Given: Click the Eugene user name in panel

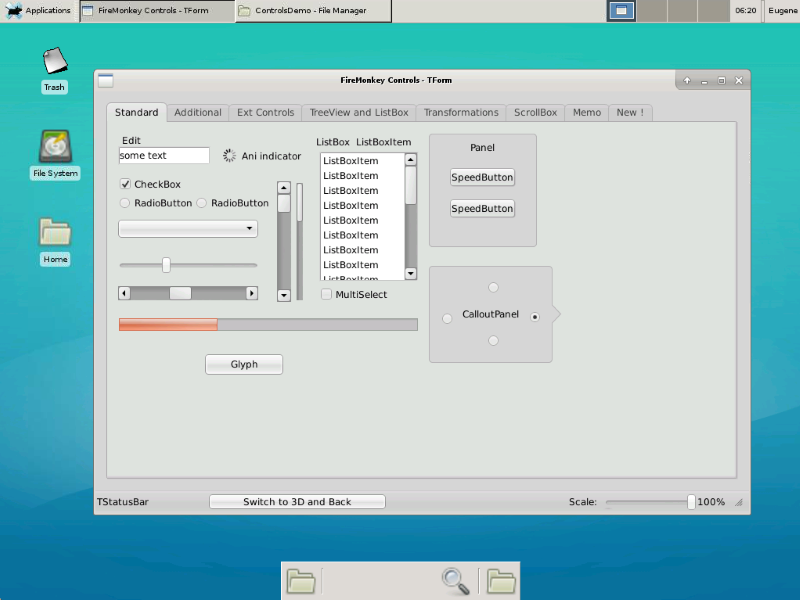Looking at the screenshot, I should click(783, 10).
